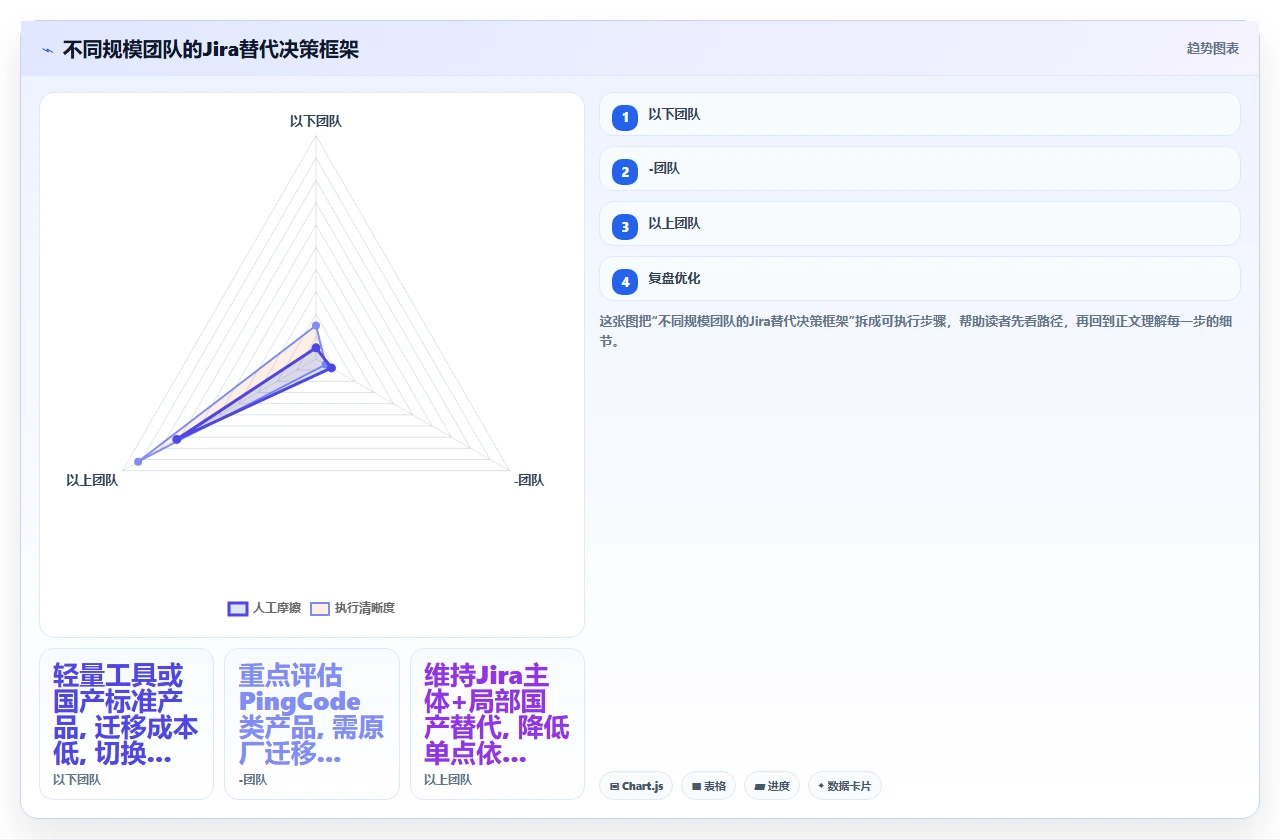Click the title 不同规模团队的Jira替代决策框架

click(211, 49)
